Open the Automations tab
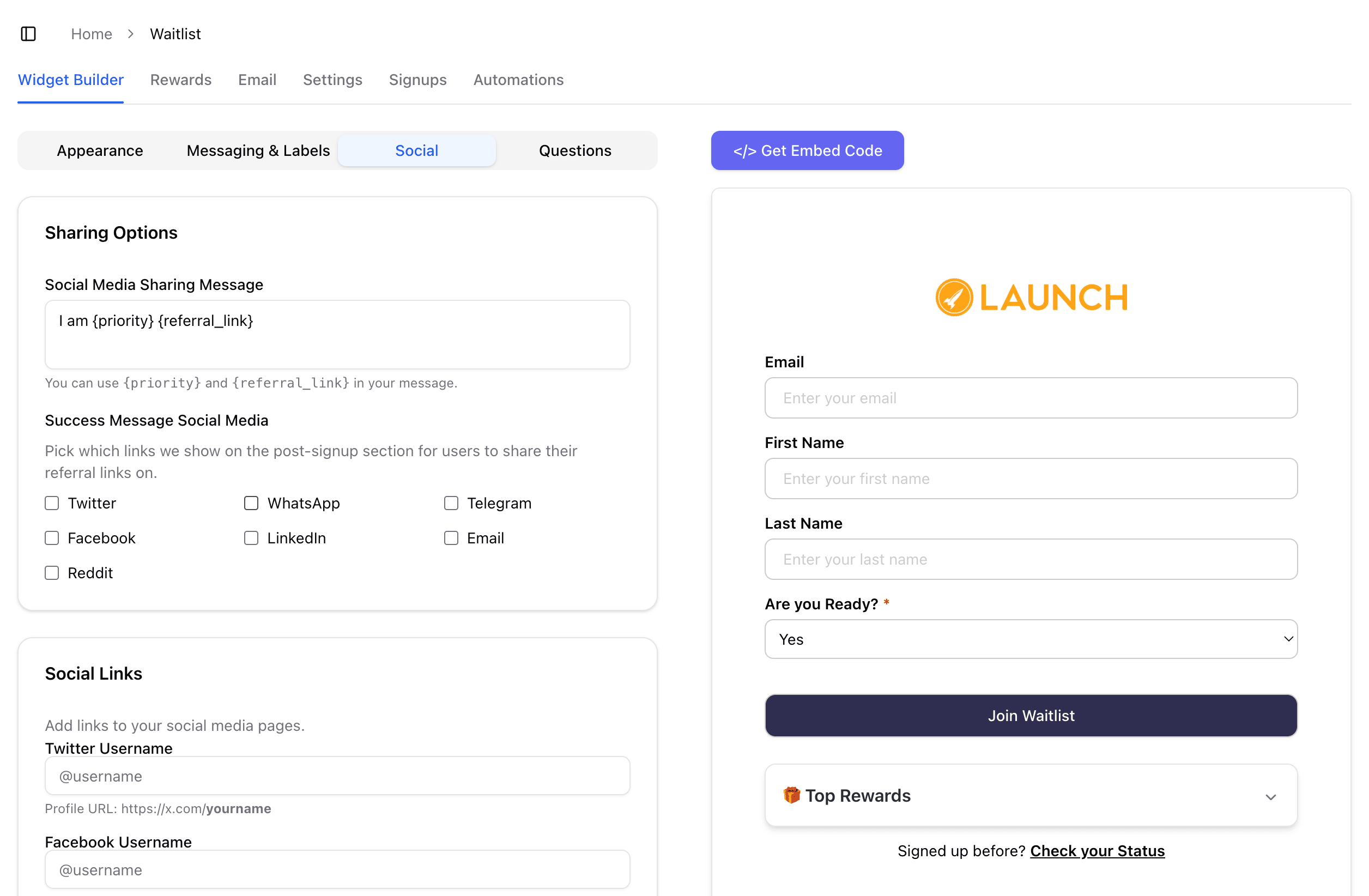This screenshot has height=896, width=1369. [518, 80]
